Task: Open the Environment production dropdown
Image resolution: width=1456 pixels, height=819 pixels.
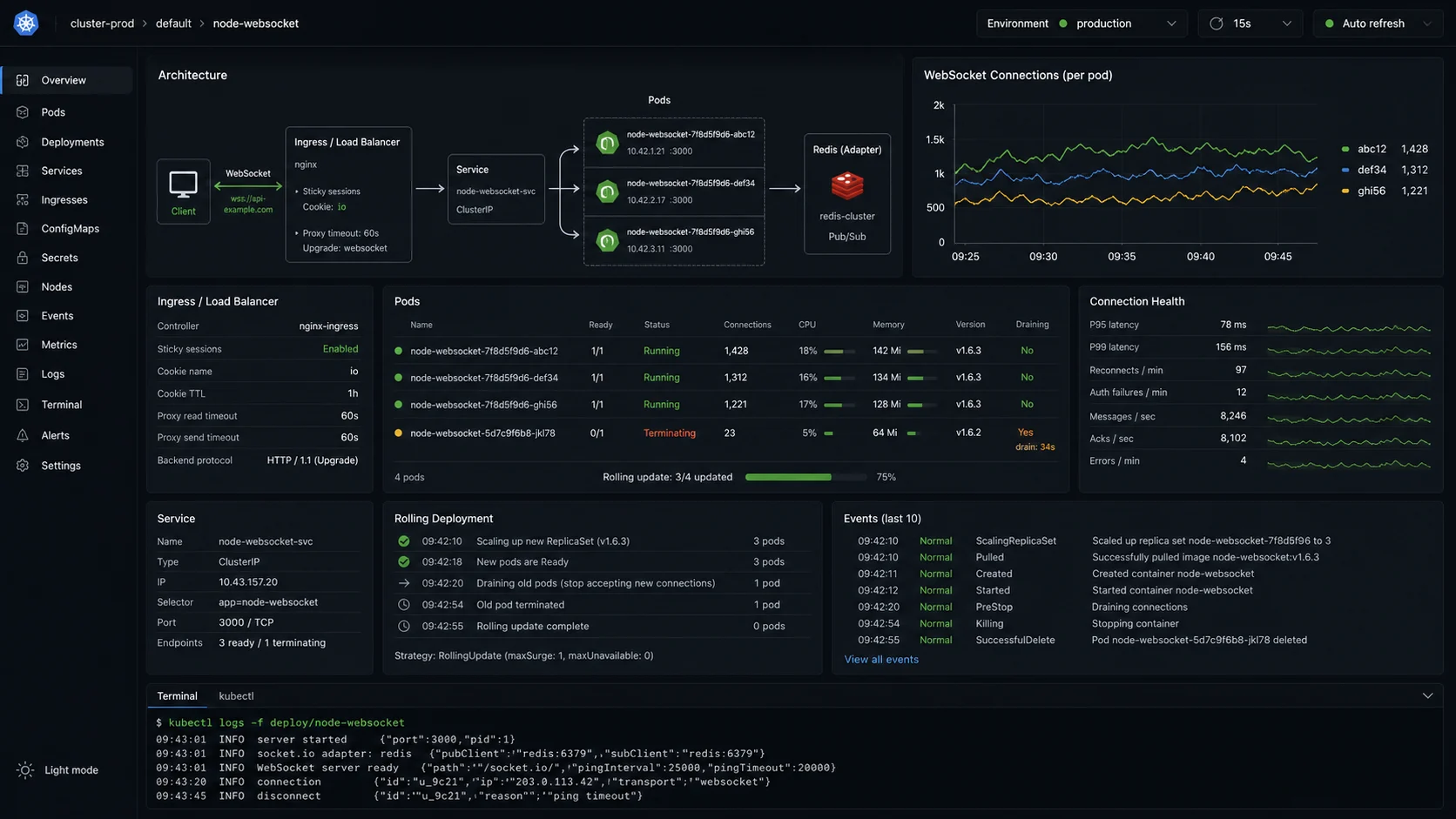Action: tap(1082, 23)
